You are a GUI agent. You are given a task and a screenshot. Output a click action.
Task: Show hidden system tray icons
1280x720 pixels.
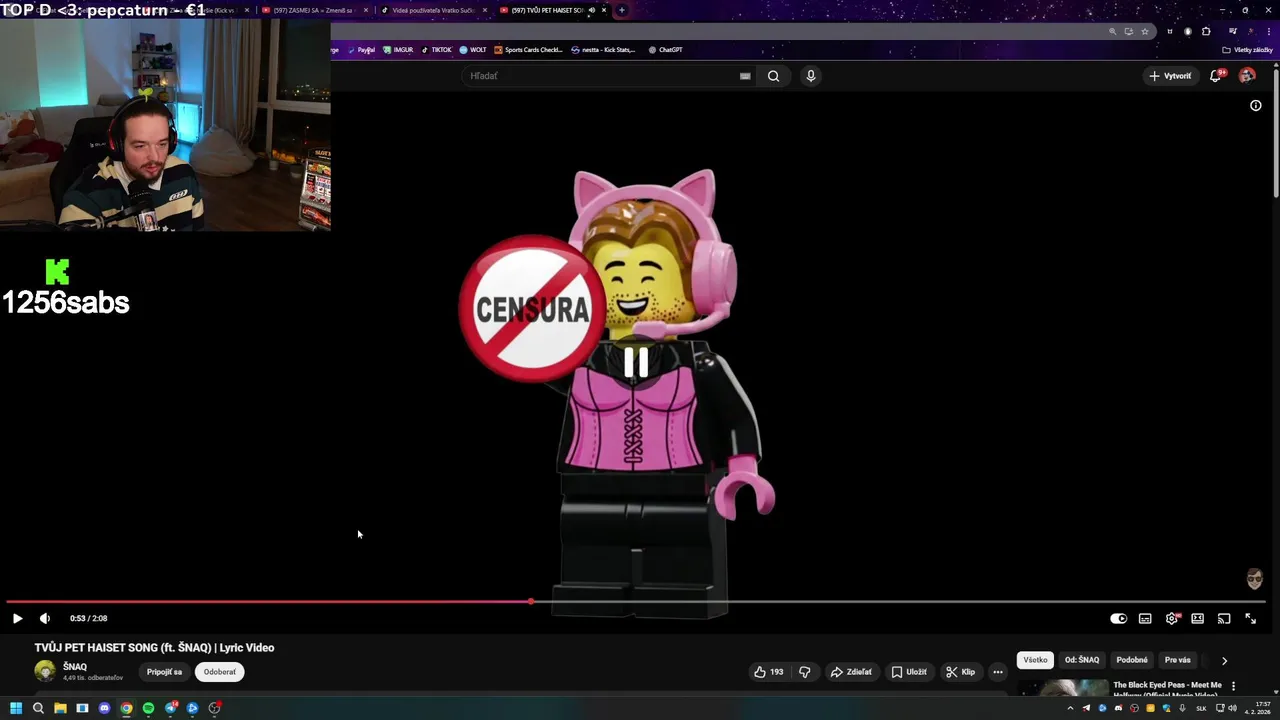point(1070,708)
